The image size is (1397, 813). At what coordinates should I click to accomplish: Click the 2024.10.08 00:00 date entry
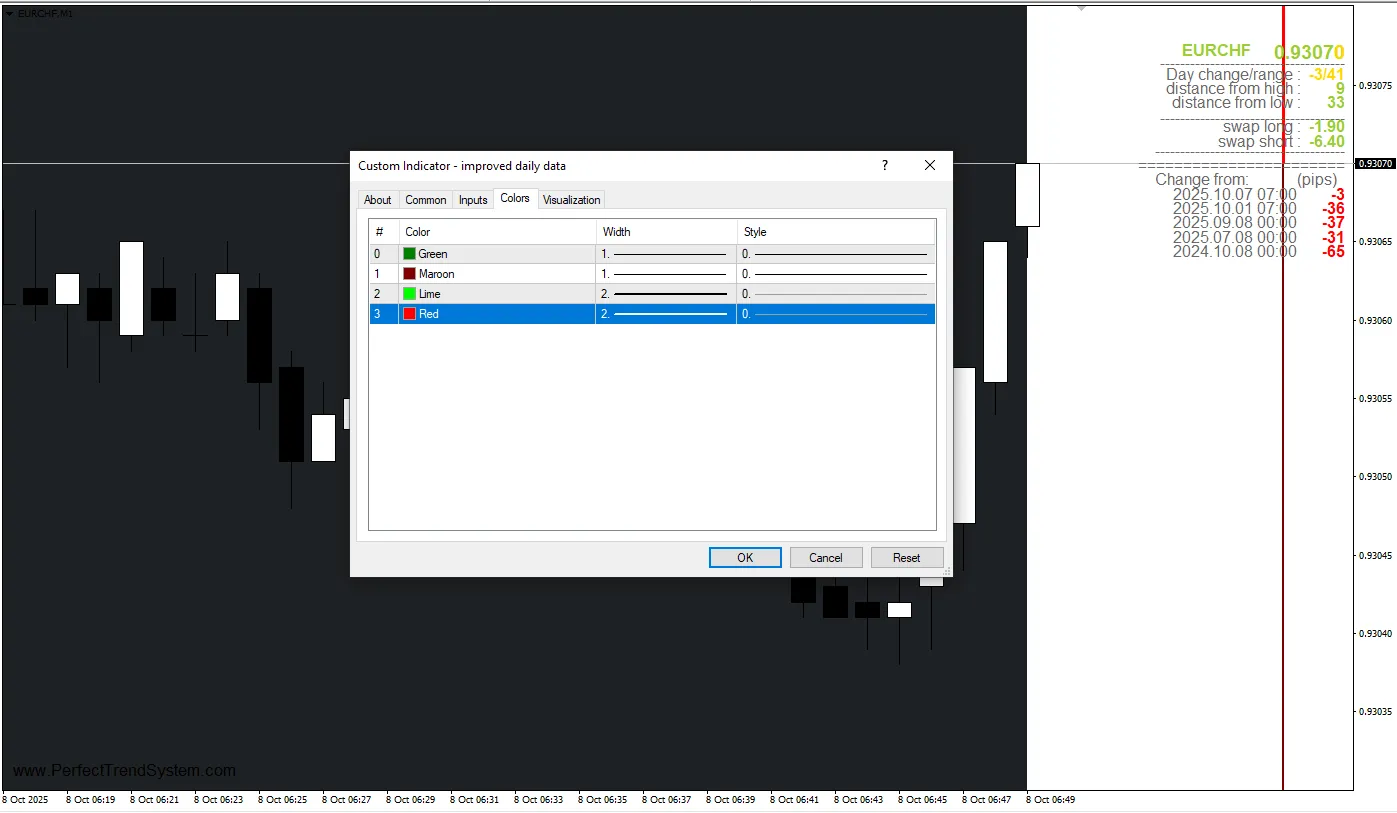click(x=1235, y=252)
